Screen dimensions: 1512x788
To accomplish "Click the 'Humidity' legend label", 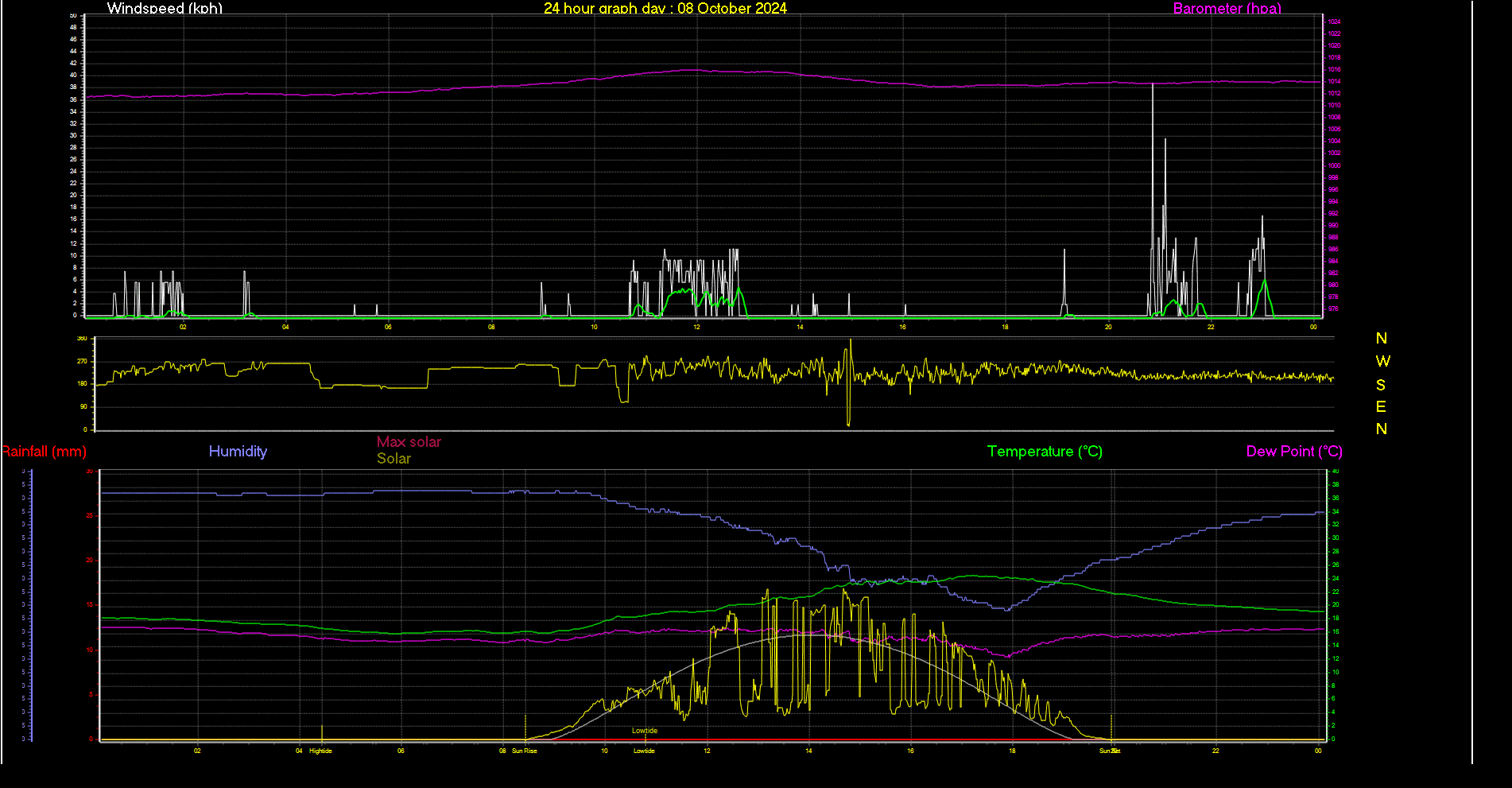I will tap(238, 451).
